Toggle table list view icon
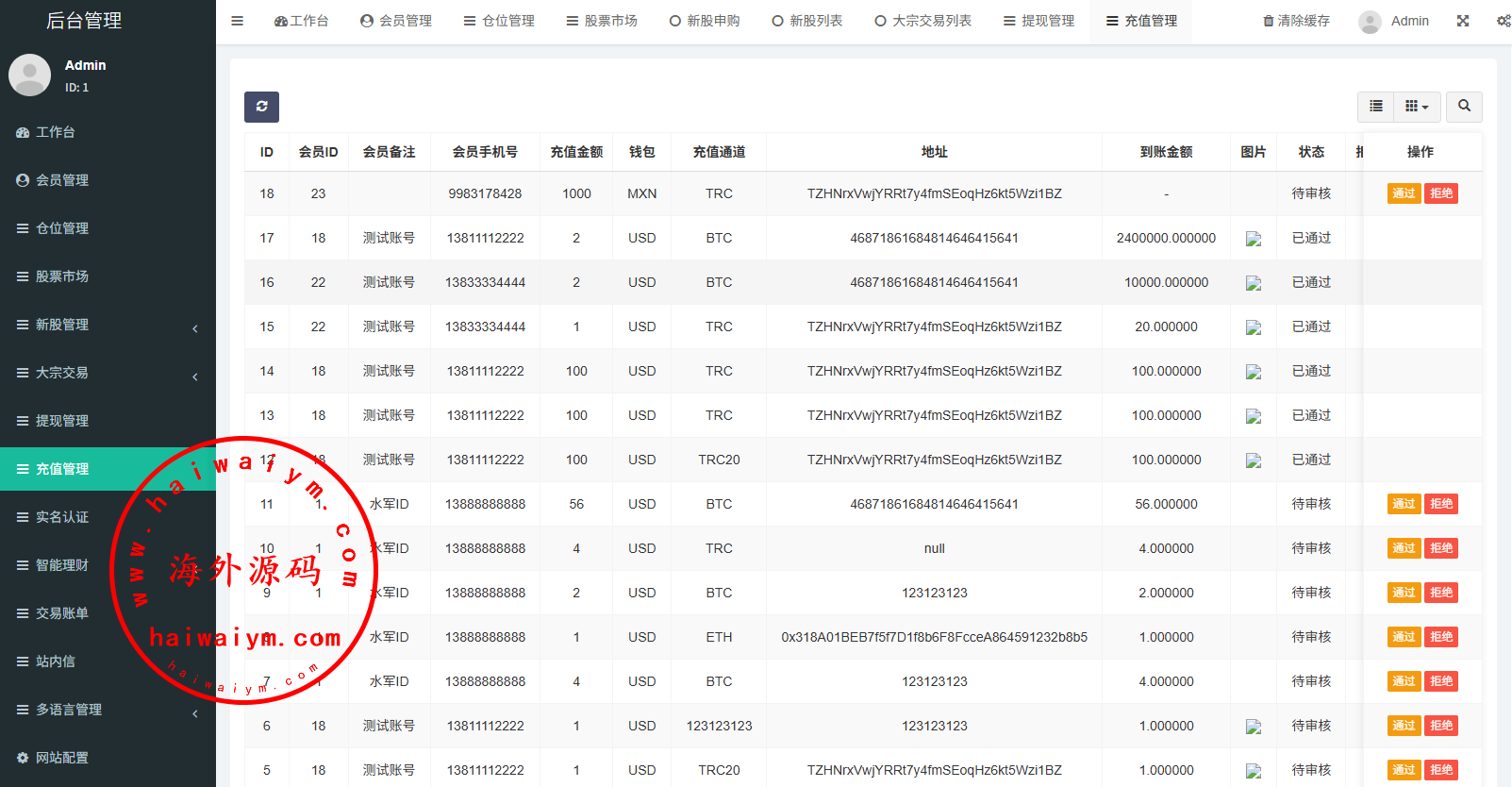 coord(1376,107)
